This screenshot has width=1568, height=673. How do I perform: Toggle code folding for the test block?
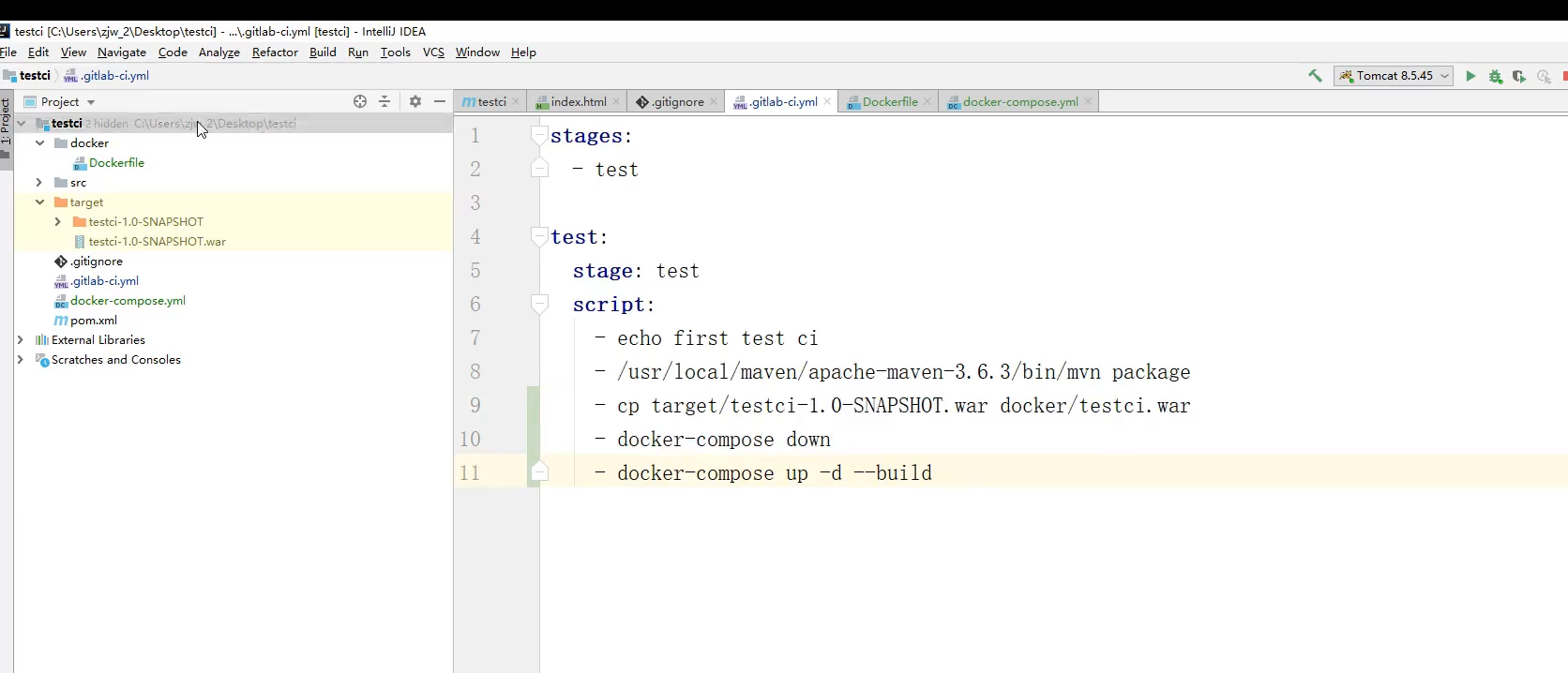point(539,237)
